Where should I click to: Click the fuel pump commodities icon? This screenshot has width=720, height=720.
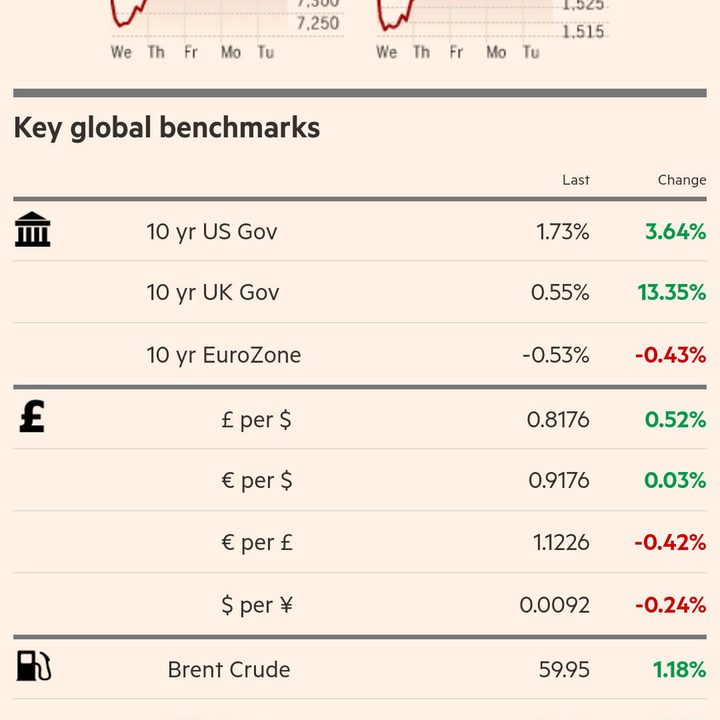(33, 666)
